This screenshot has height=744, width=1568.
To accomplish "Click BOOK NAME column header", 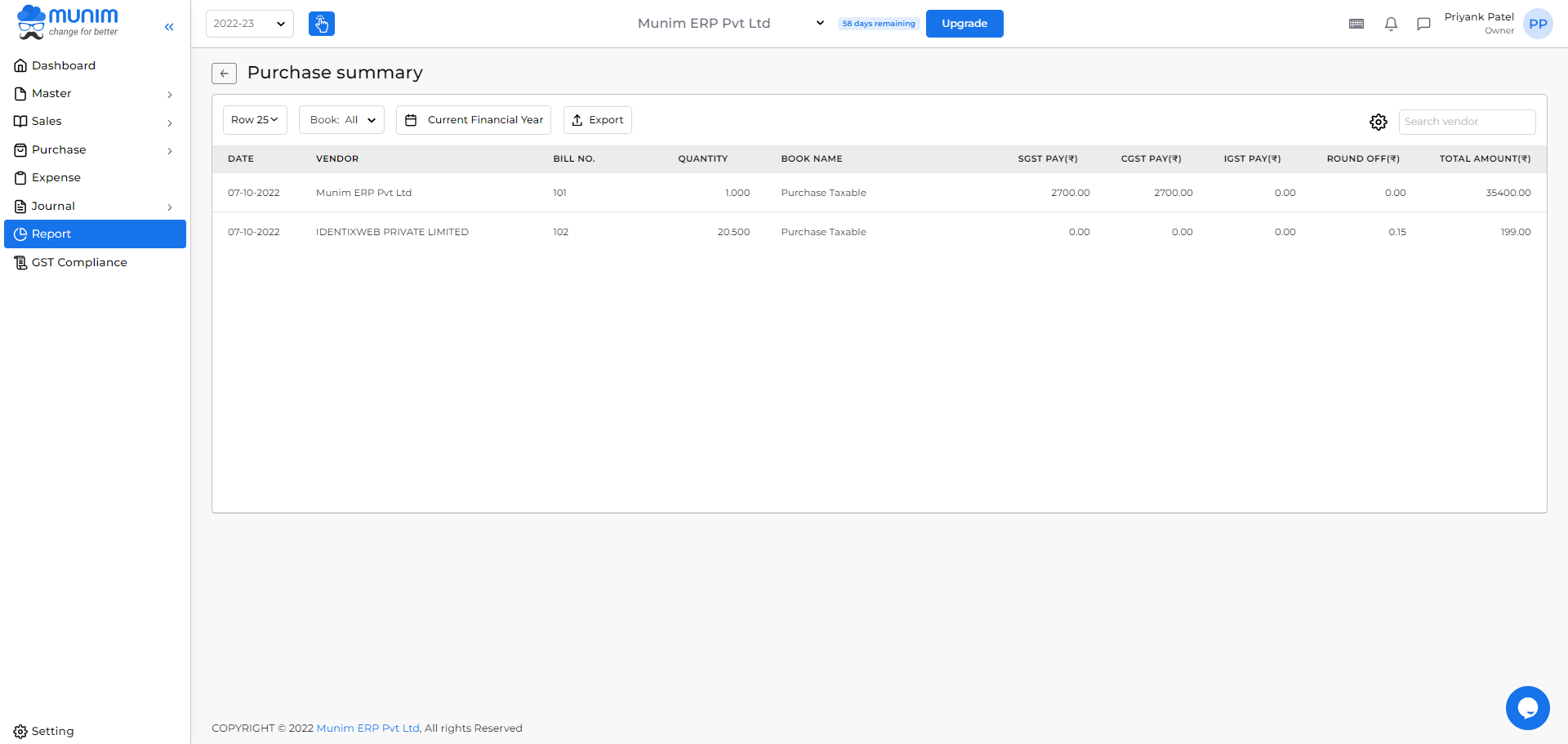I will [812, 159].
